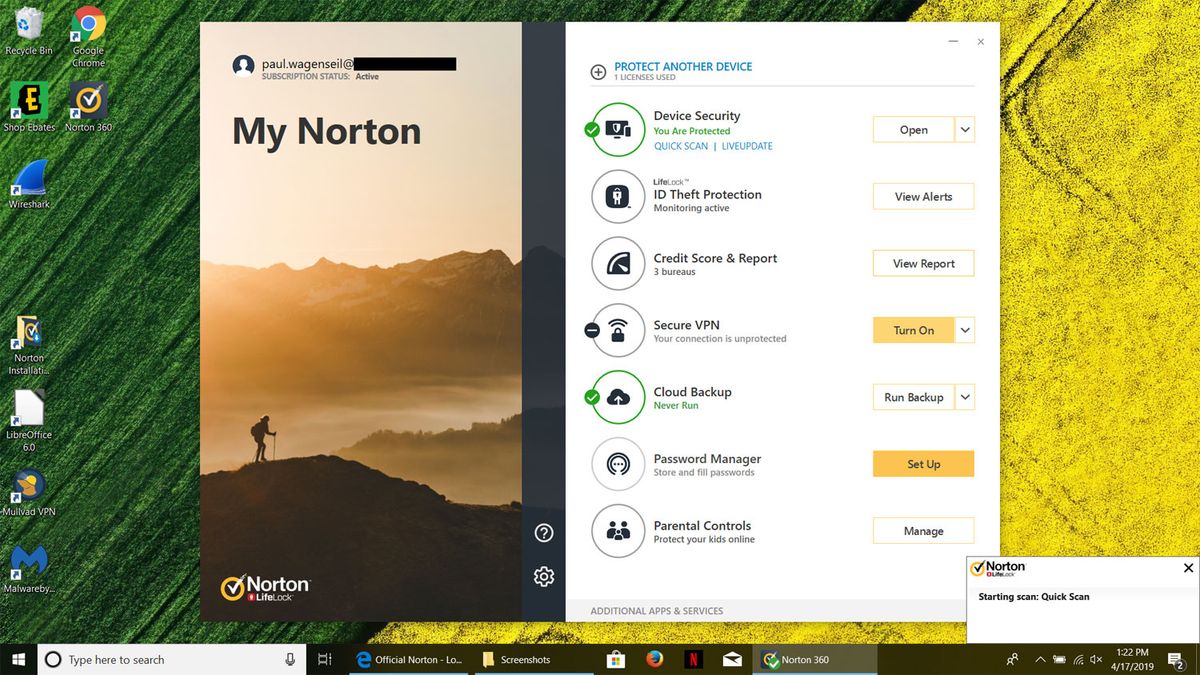Image resolution: width=1200 pixels, height=675 pixels.
Task: Open Netflix from the taskbar
Action: [692, 659]
